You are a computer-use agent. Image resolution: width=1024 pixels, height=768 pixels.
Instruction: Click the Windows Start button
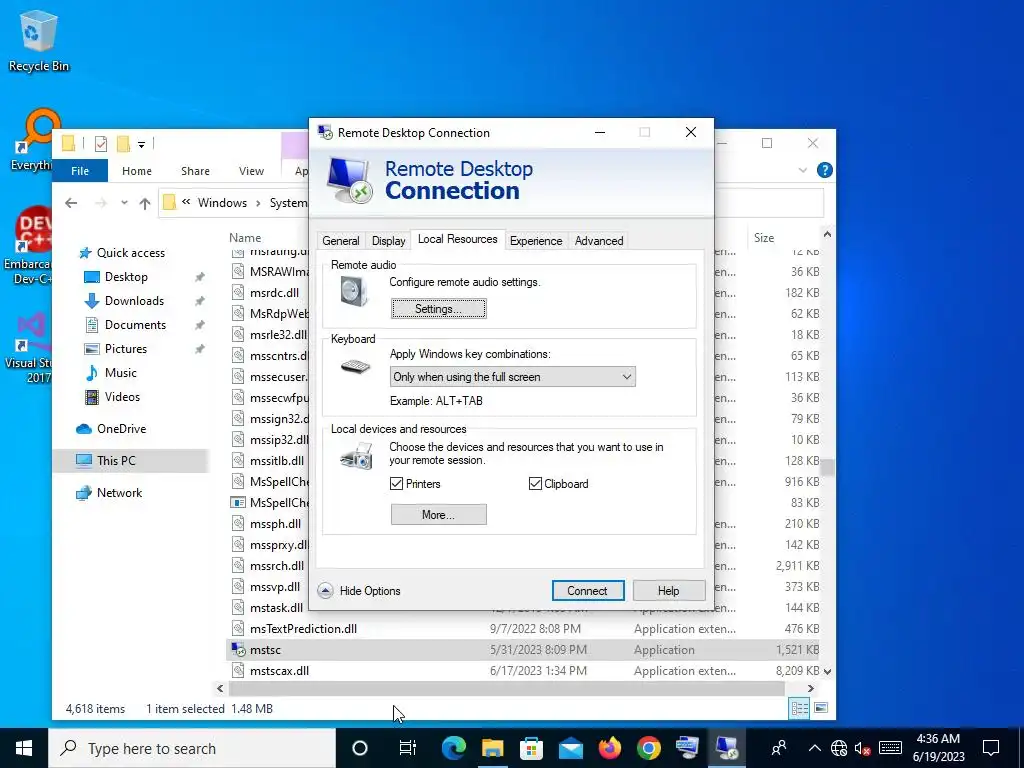[x=24, y=748]
